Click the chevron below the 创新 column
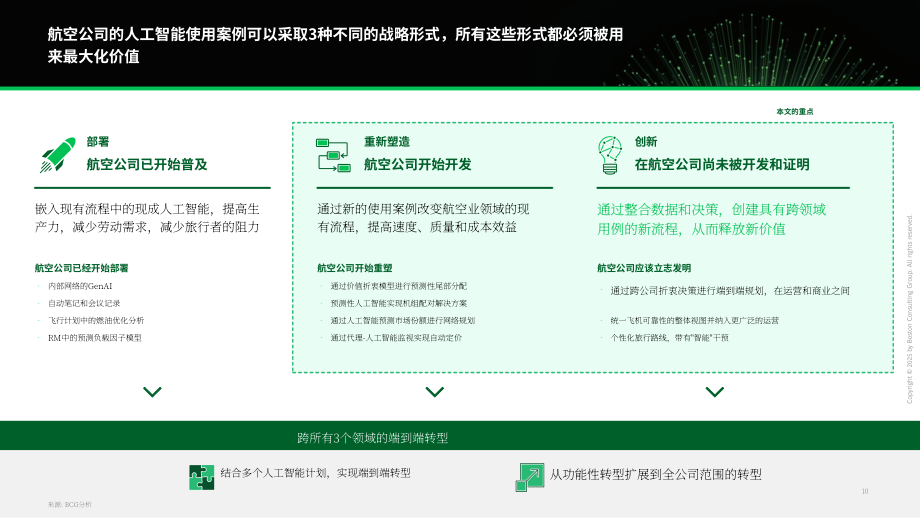 [715, 392]
